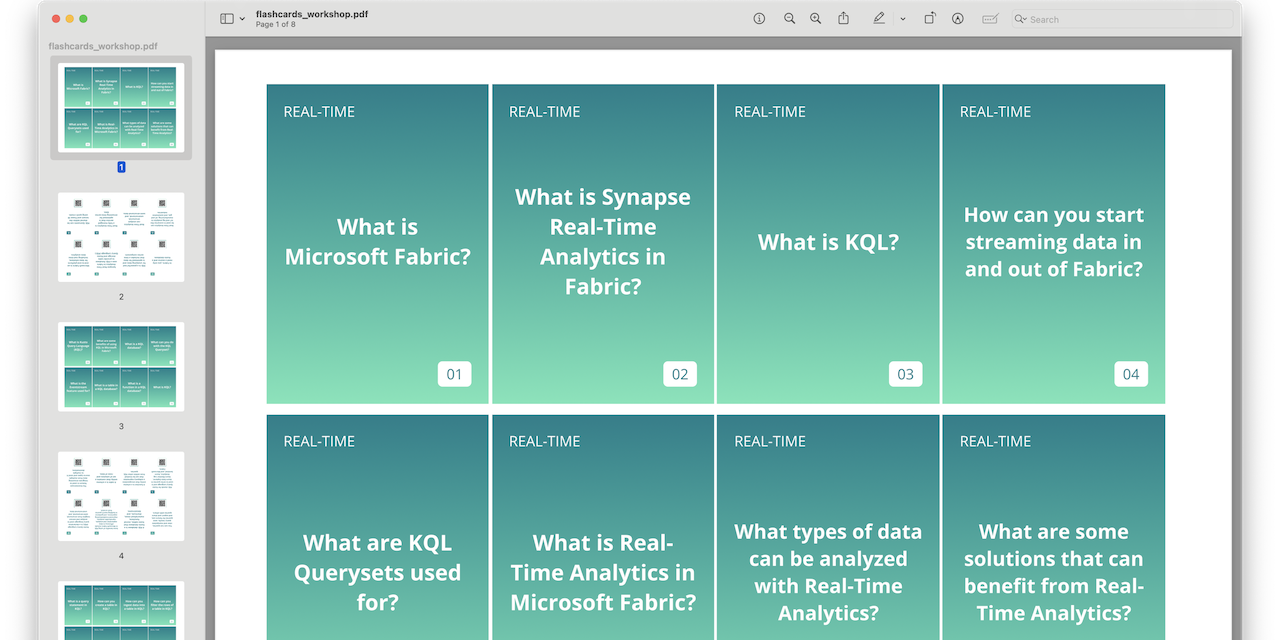Reselect the page 1 thumbnail
This screenshot has height=640, width=1280.
click(120, 107)
